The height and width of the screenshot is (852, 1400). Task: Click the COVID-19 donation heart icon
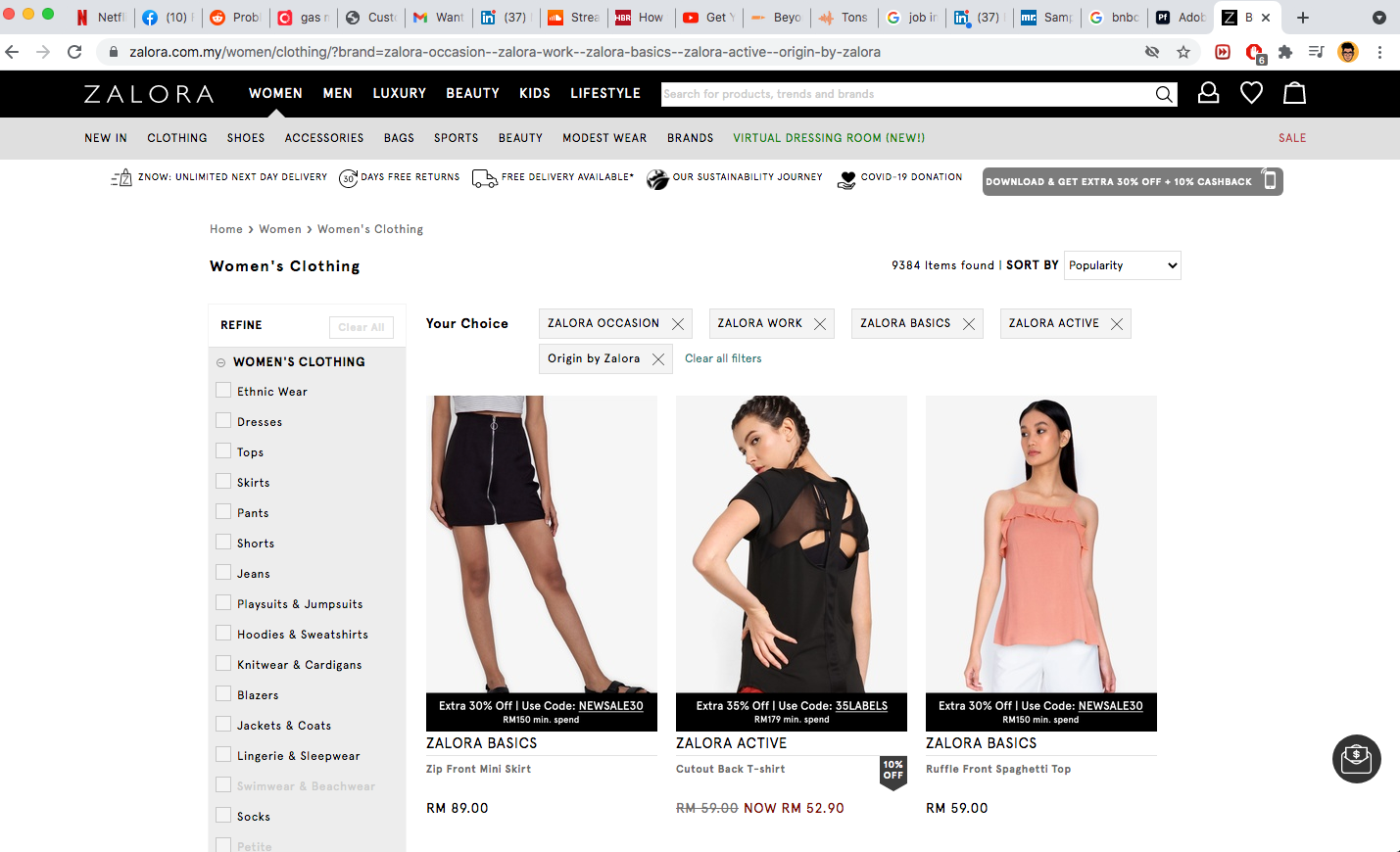click(x=846, y=179)
